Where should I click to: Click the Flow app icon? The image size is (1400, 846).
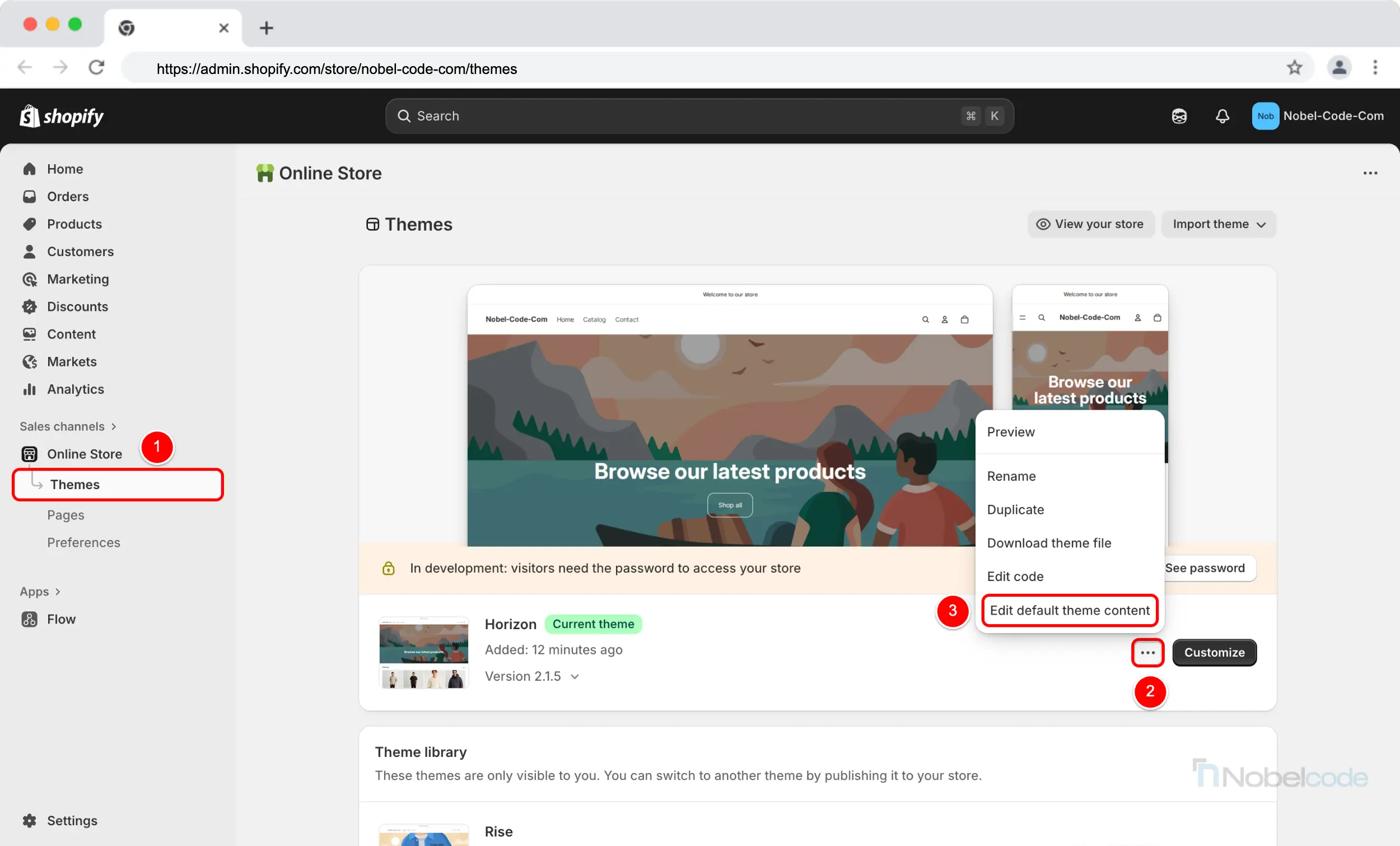(30, 619)
